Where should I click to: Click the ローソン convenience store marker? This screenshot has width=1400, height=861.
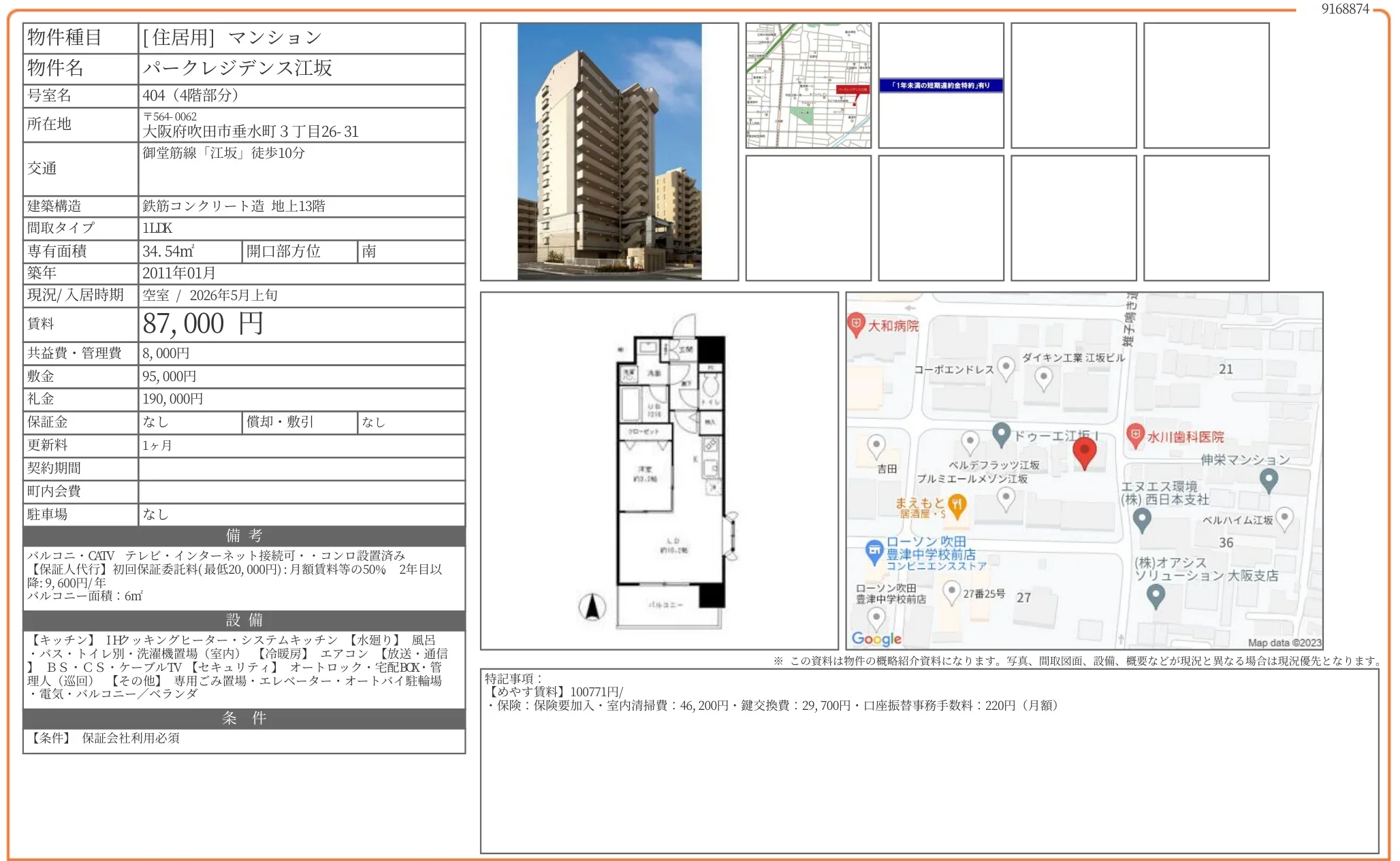874,550
